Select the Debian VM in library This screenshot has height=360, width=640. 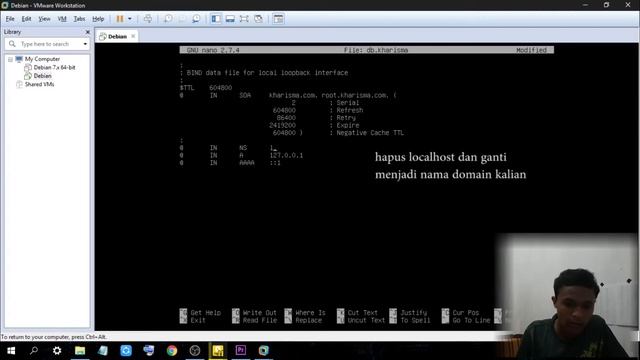(x=42, y=76)
